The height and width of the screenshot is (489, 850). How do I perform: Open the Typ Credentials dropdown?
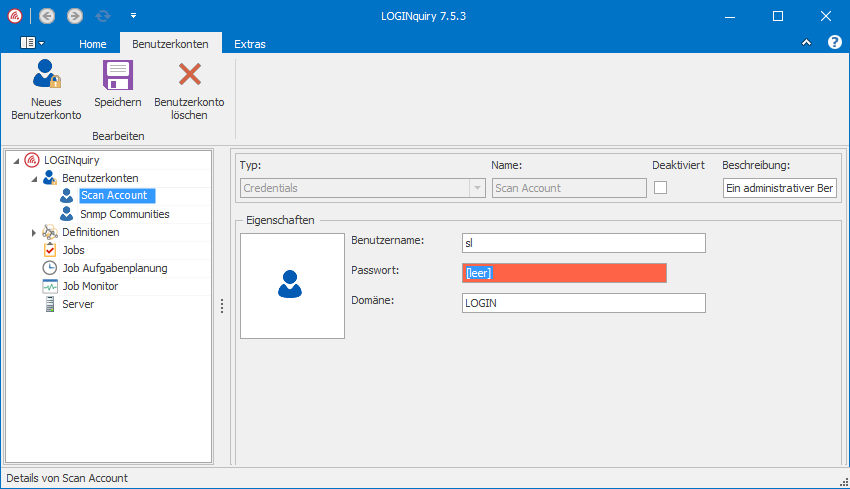(477, 188)
